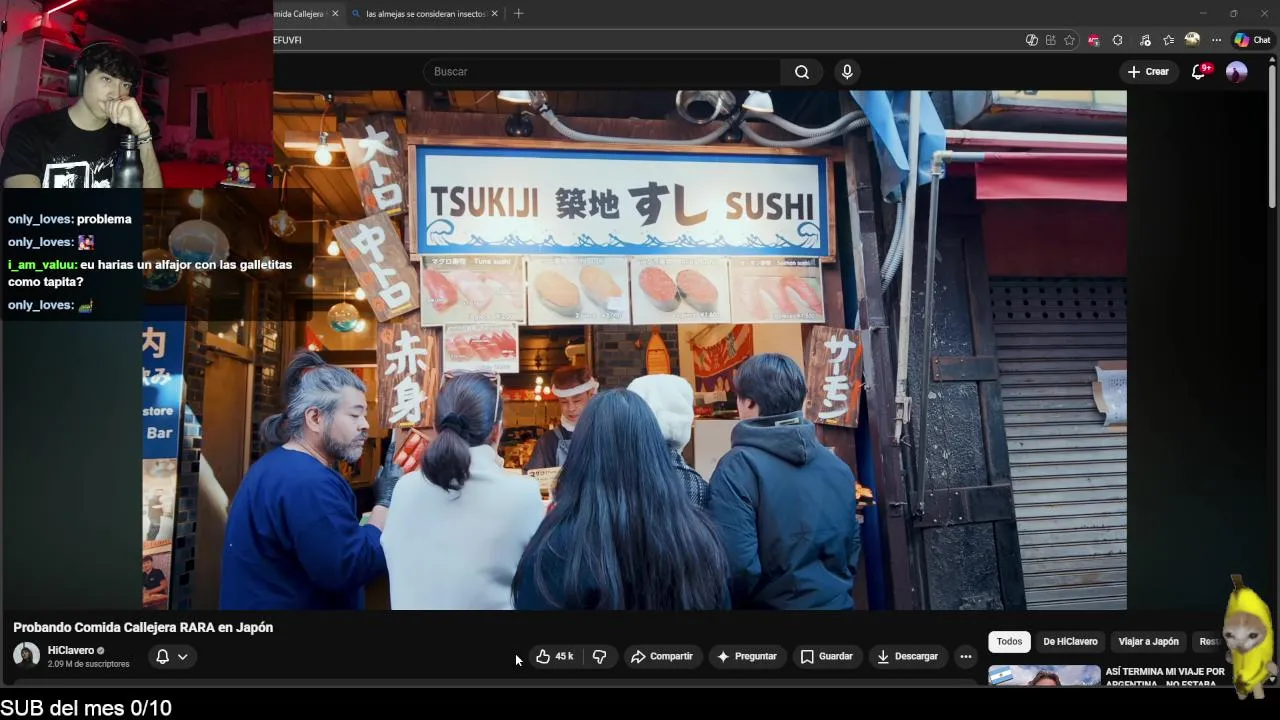Dislike the video with thumbs down
This screenshot has height=720, width=1280.
(x=600, y=657)
